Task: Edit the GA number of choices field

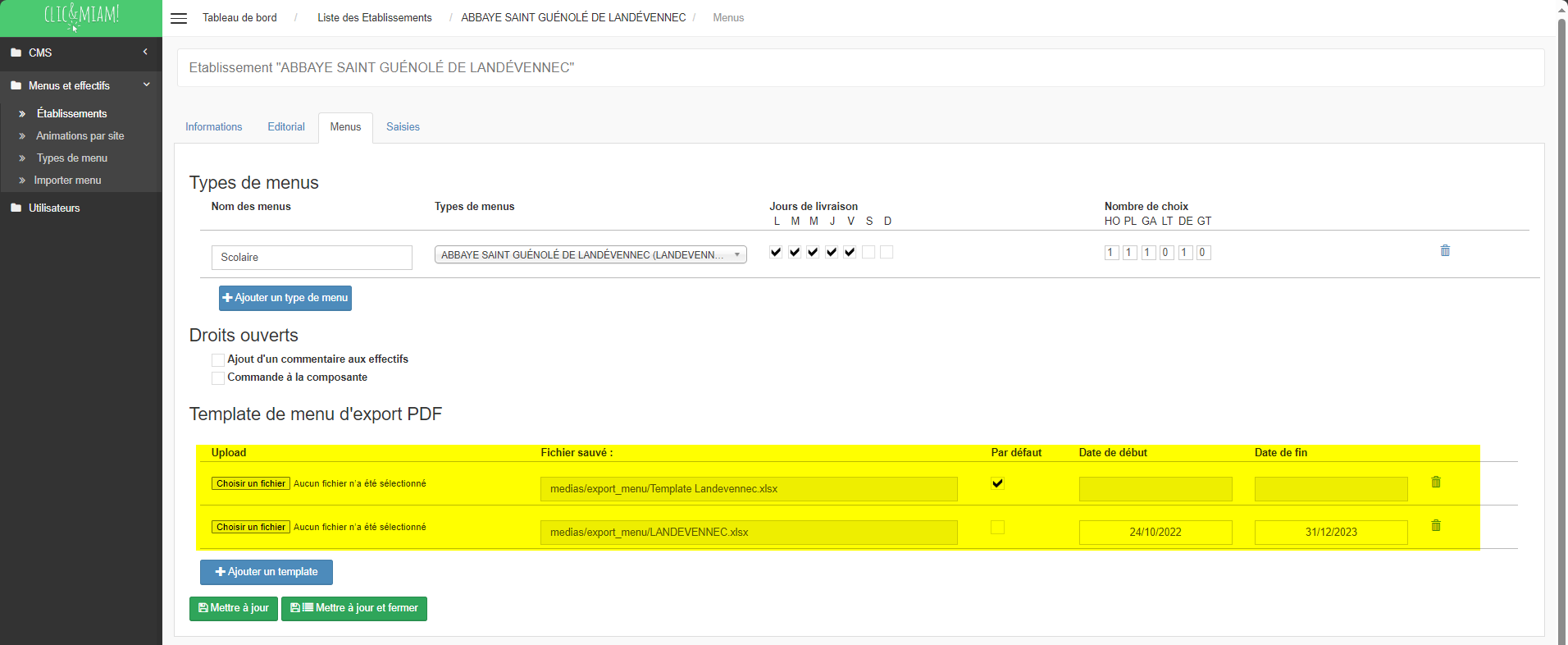Action: point(1148,253)
